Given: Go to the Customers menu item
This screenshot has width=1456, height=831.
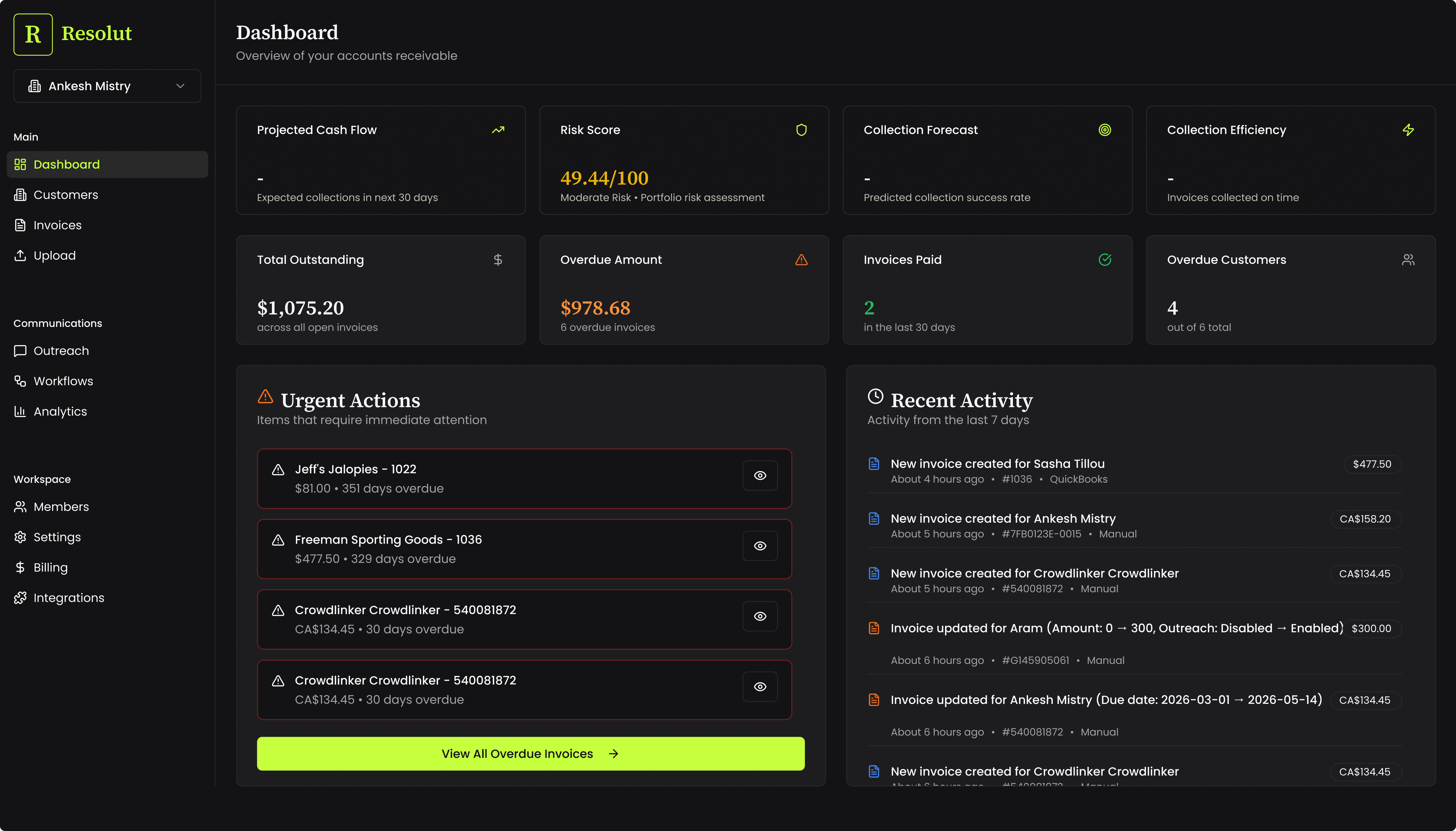Looking at the screenshot, I should click(66, 195).
